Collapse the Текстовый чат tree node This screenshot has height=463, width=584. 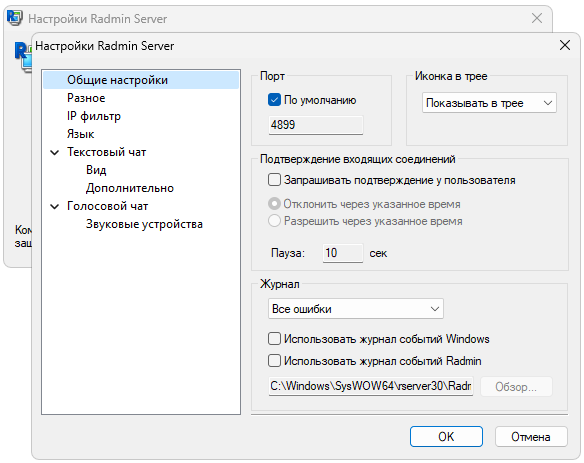tap(54, 152)
